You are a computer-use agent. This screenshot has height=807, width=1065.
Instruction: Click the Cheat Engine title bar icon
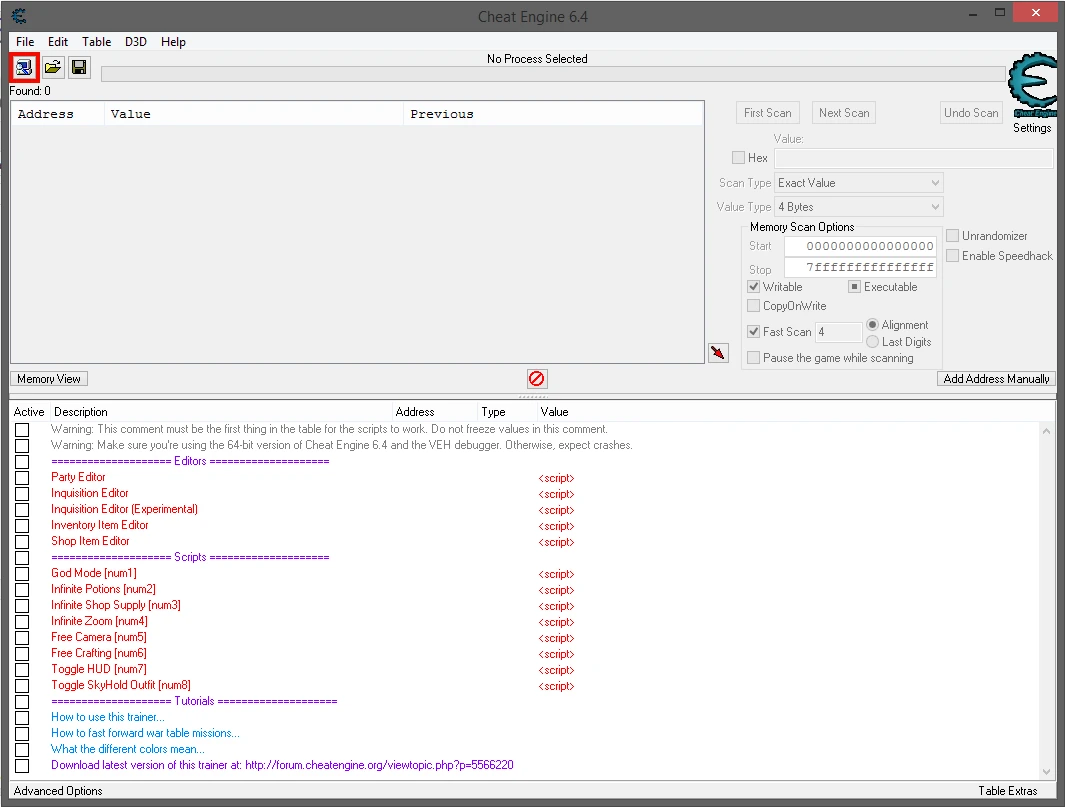click(x=19, y=16)
